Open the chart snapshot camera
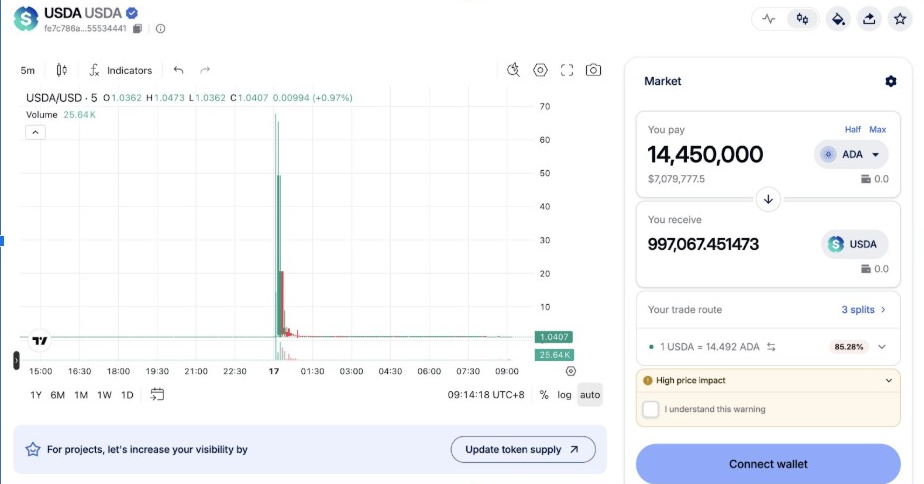 coord(593,70)
